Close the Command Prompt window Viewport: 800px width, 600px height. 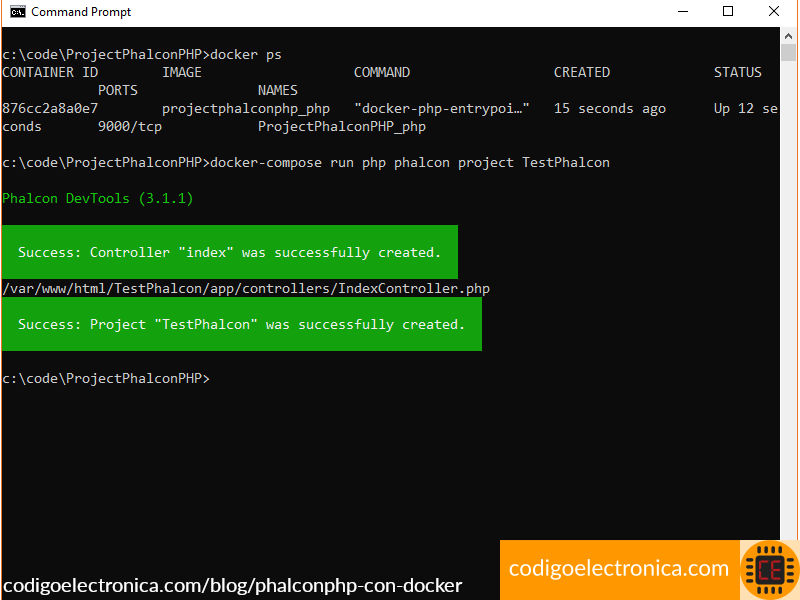(x=773, y=11)
